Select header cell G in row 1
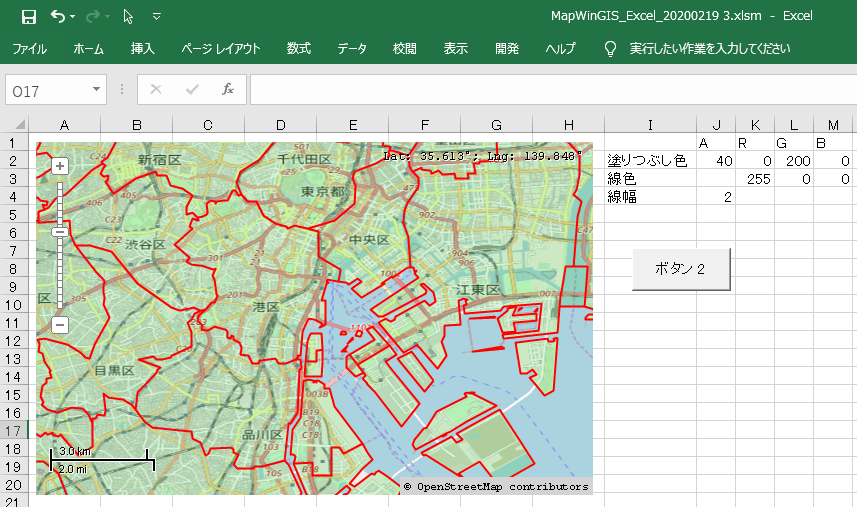This screenshot has width=857, height=507. (794, 143)
